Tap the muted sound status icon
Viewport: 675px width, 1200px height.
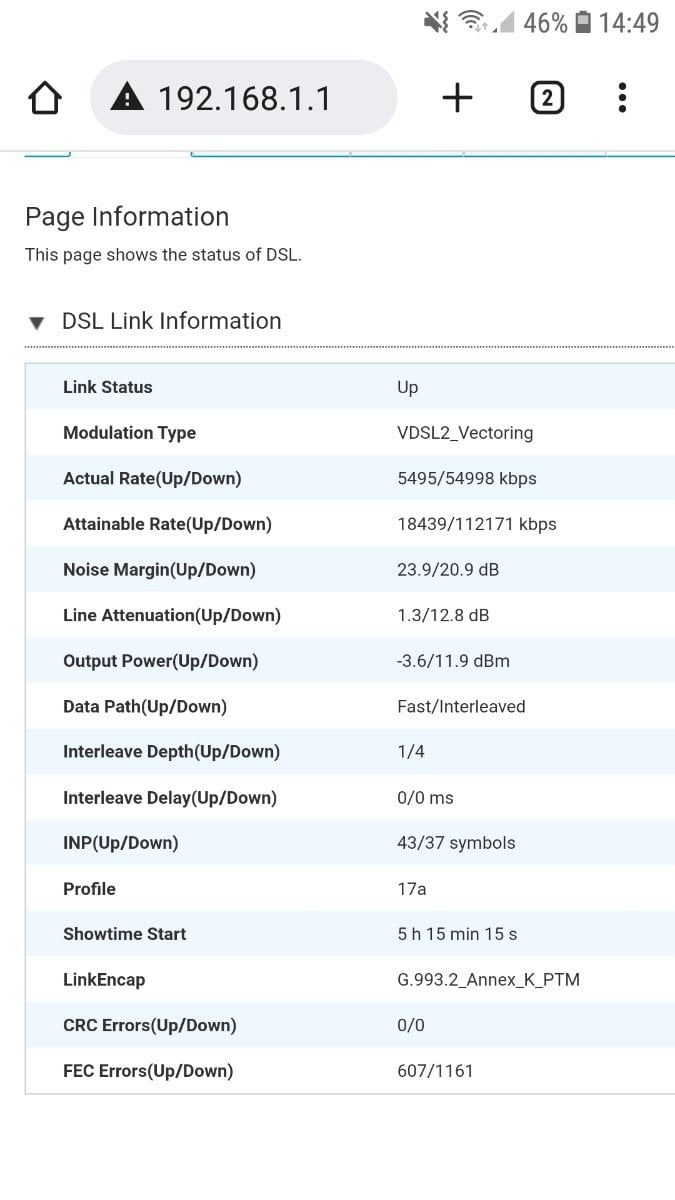[436, 22]
